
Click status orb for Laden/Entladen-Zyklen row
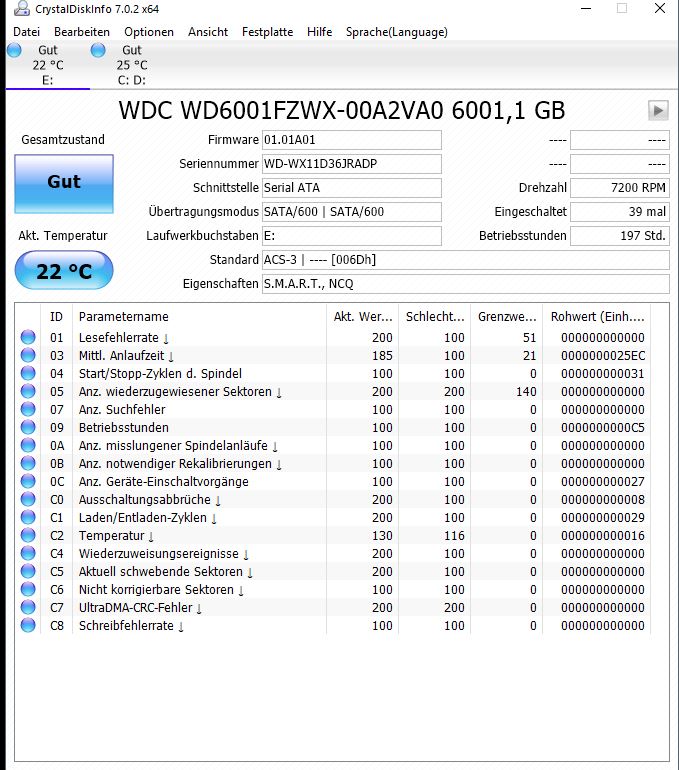28,518
